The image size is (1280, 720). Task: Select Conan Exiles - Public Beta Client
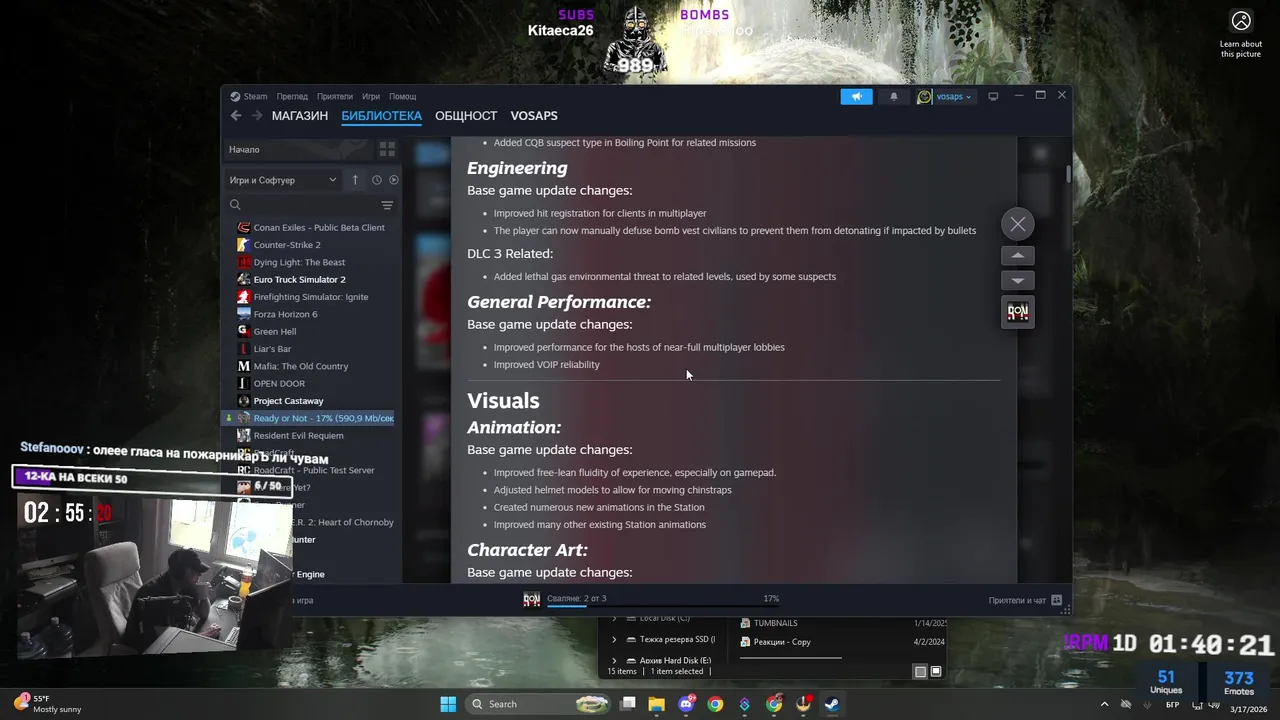pos(318,227)
